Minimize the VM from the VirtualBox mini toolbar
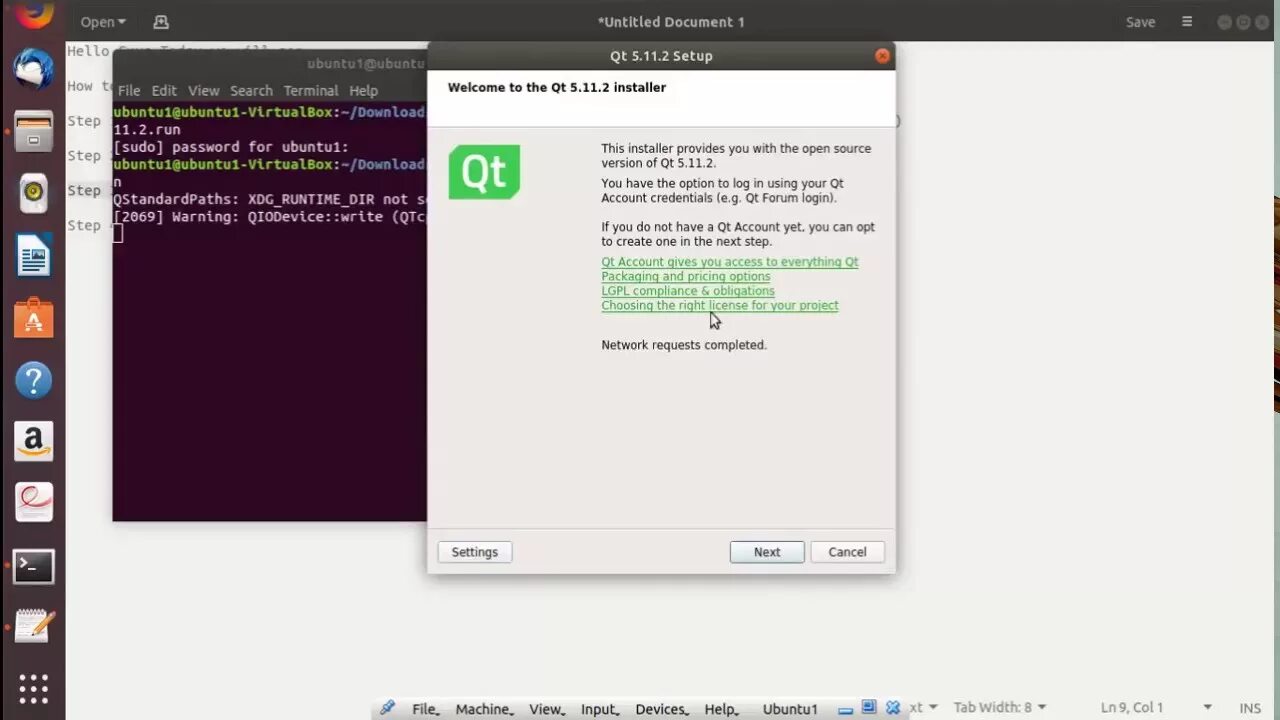Viewport: 1280px width, 720px height. coord(846,708)
